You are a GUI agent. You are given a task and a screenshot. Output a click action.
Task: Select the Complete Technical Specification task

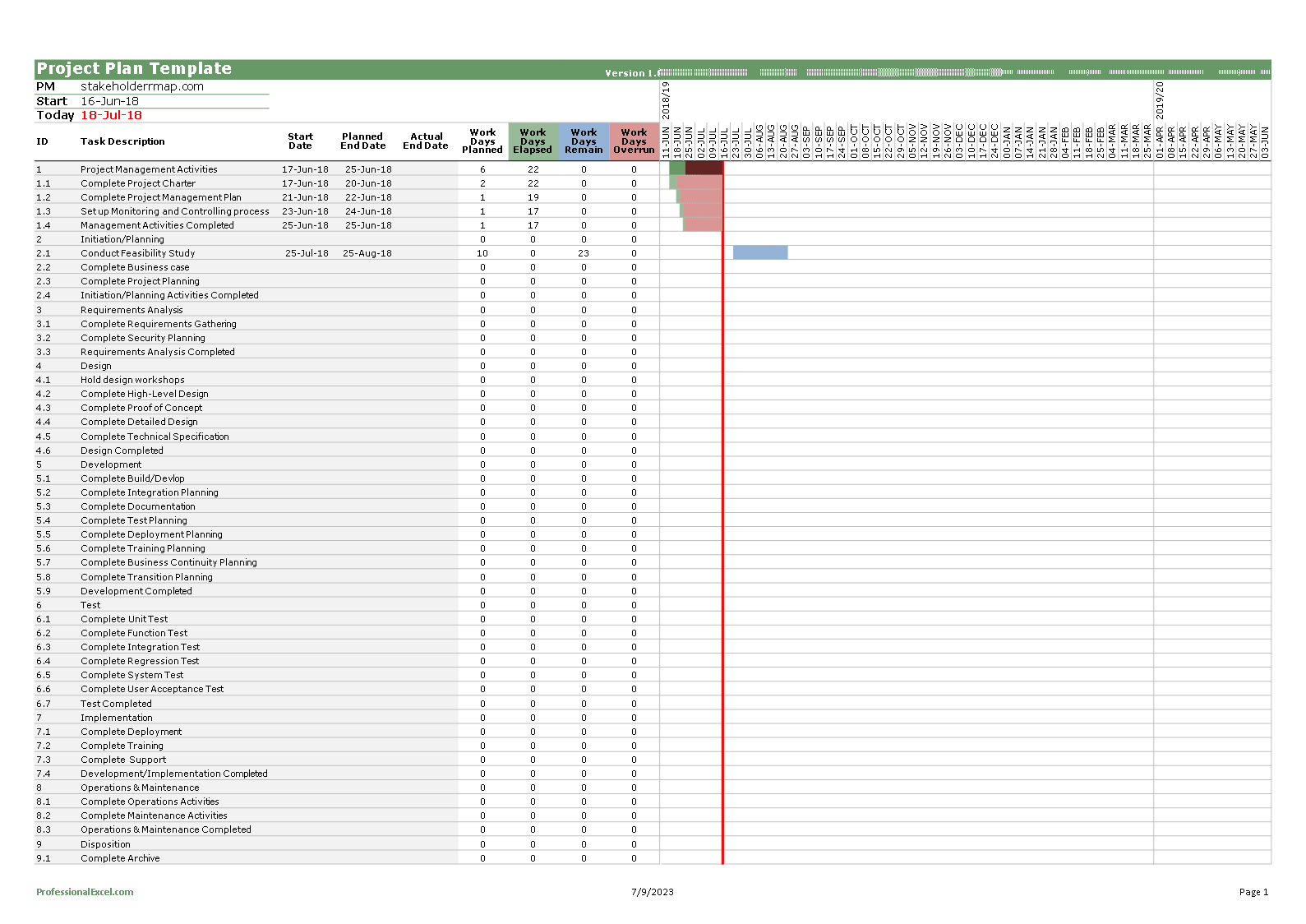click(x=155, y=437)
